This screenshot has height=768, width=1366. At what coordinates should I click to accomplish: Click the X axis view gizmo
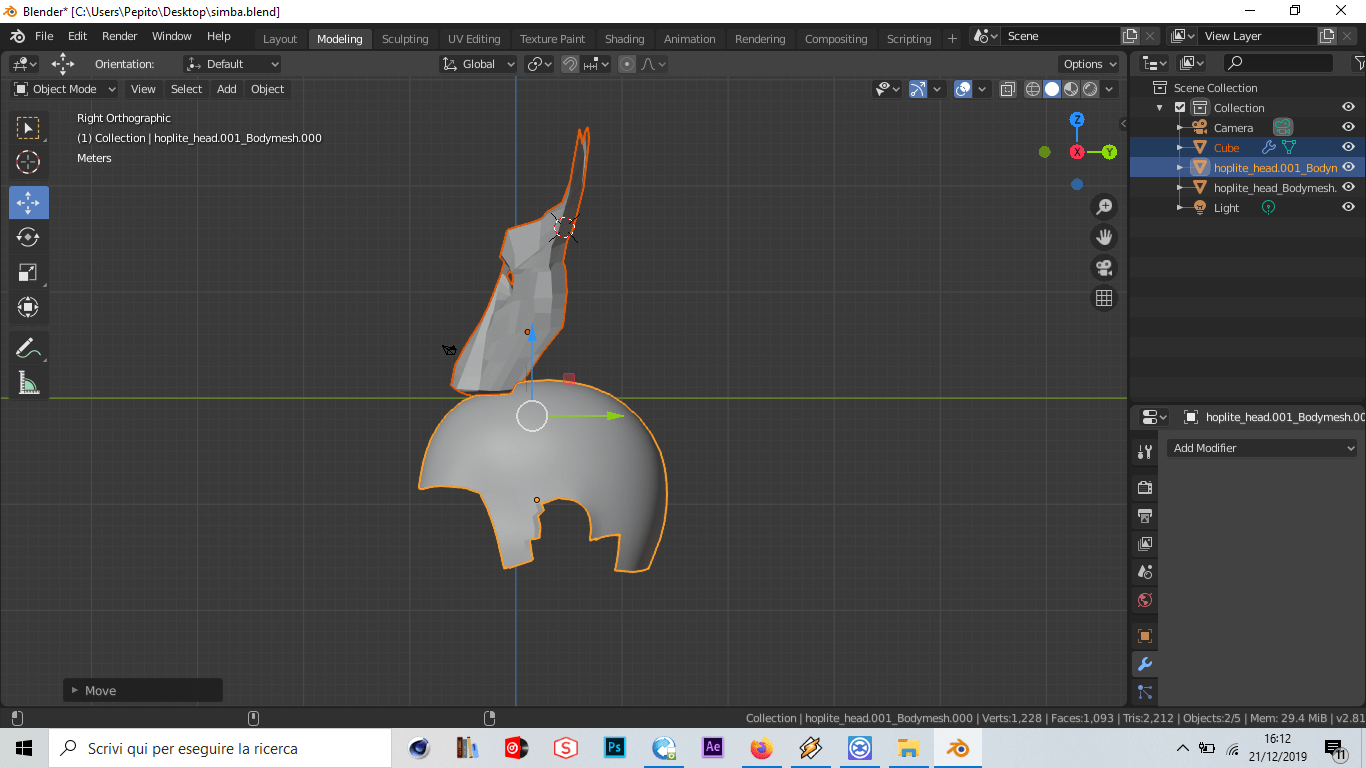click(1077, 152)
